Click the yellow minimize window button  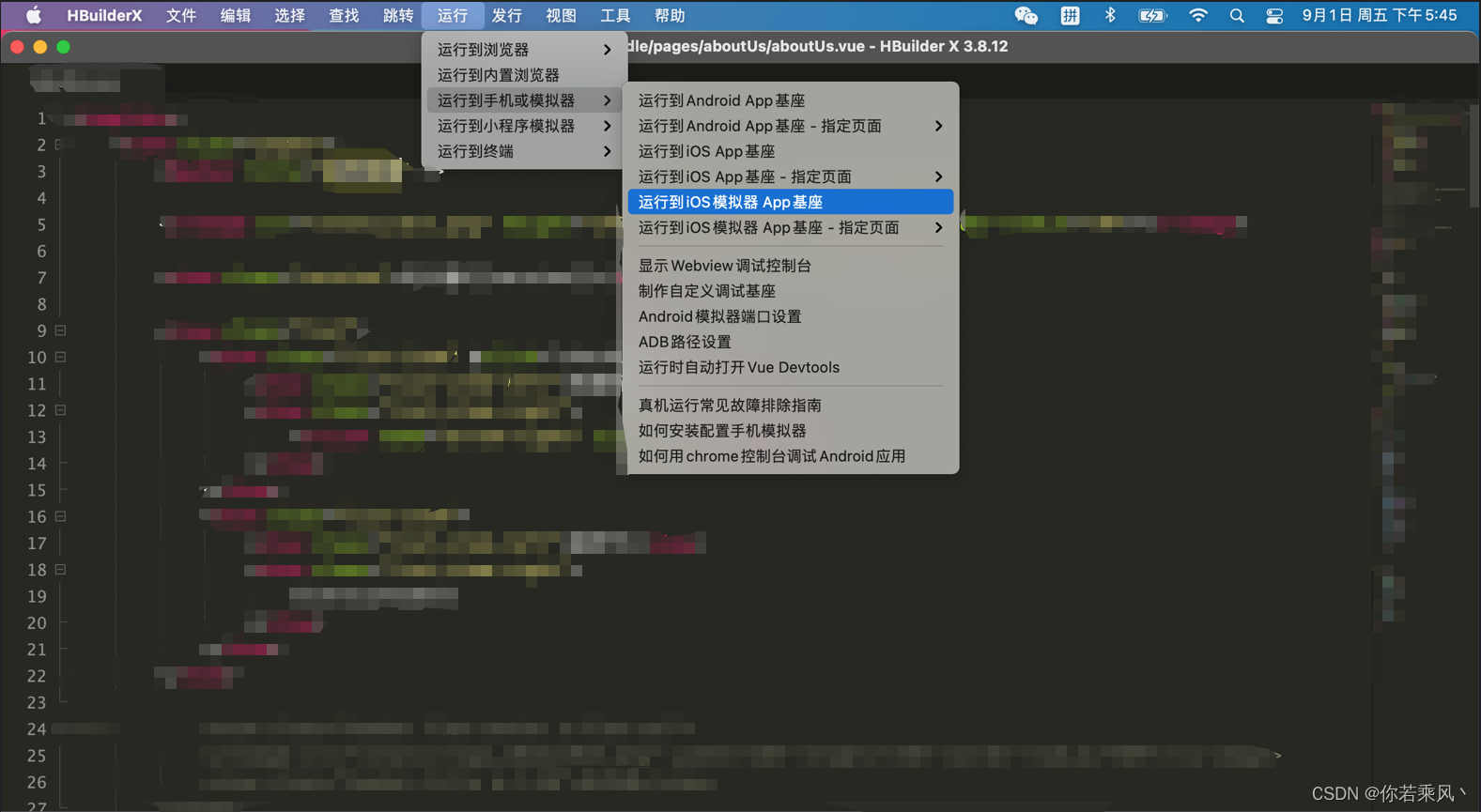point(39,46)
